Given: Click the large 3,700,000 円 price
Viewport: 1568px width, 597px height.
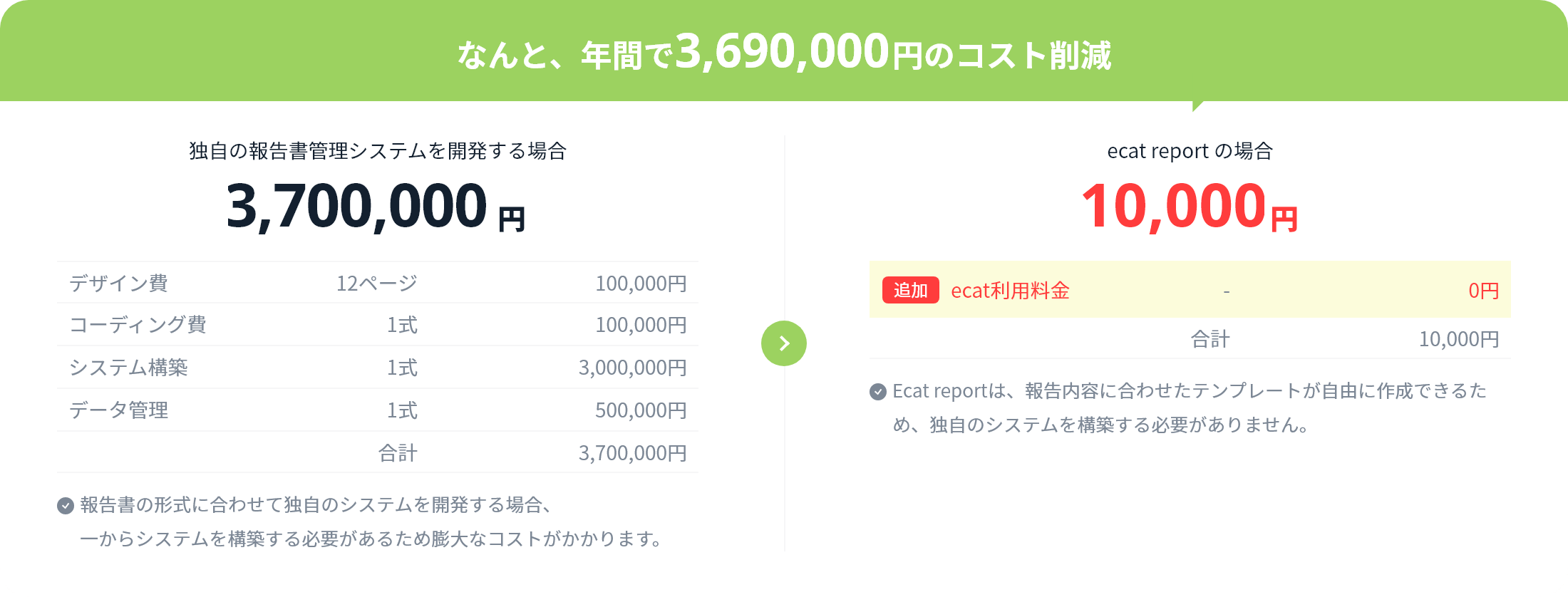Looking at the screenshot, I should (x=376, y=207).
